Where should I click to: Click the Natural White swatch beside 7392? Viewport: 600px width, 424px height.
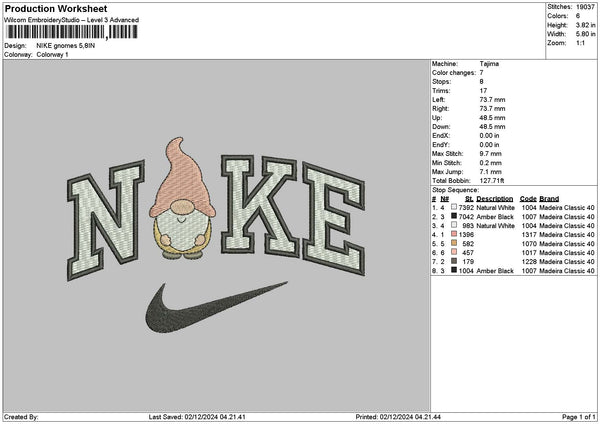tap(454, 207)
